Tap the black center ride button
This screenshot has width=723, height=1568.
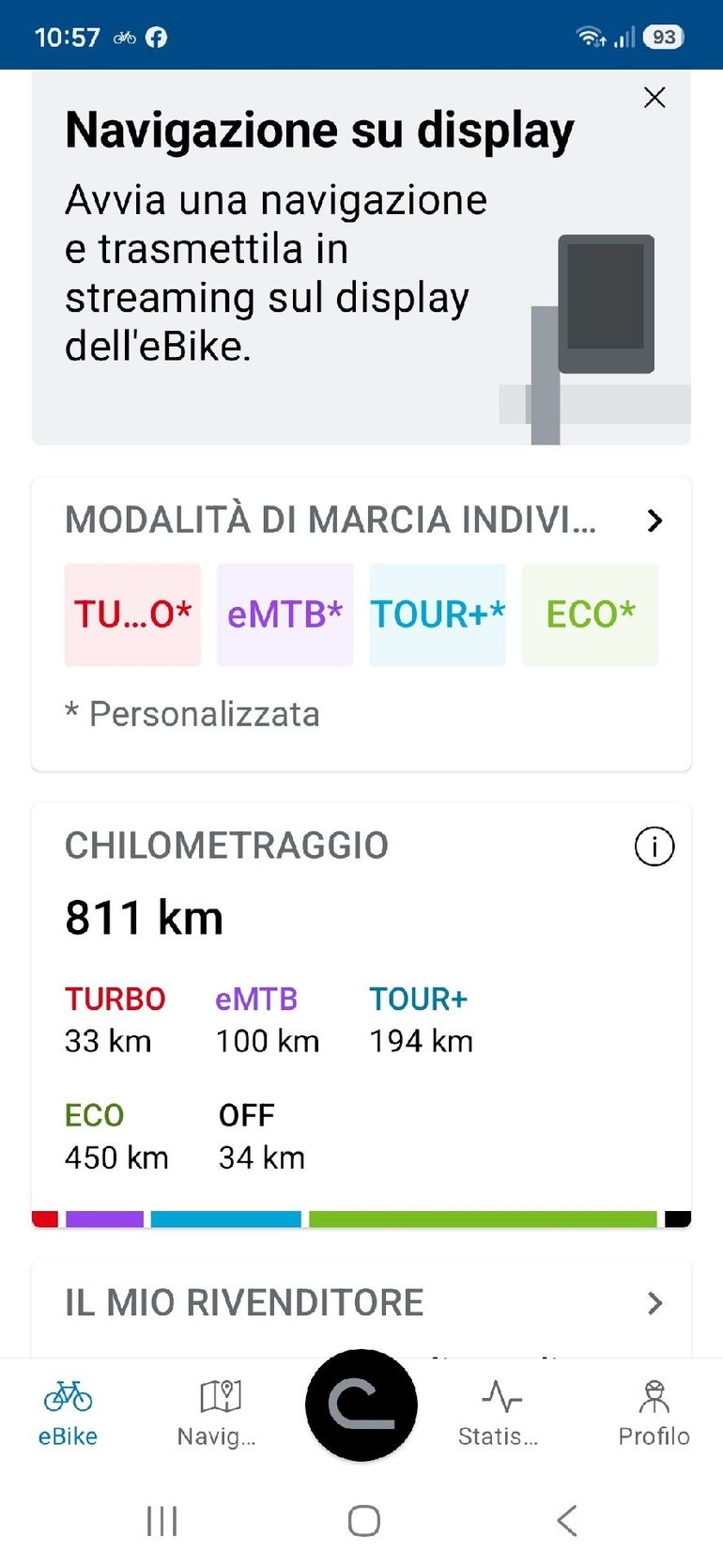(361, 1405)
